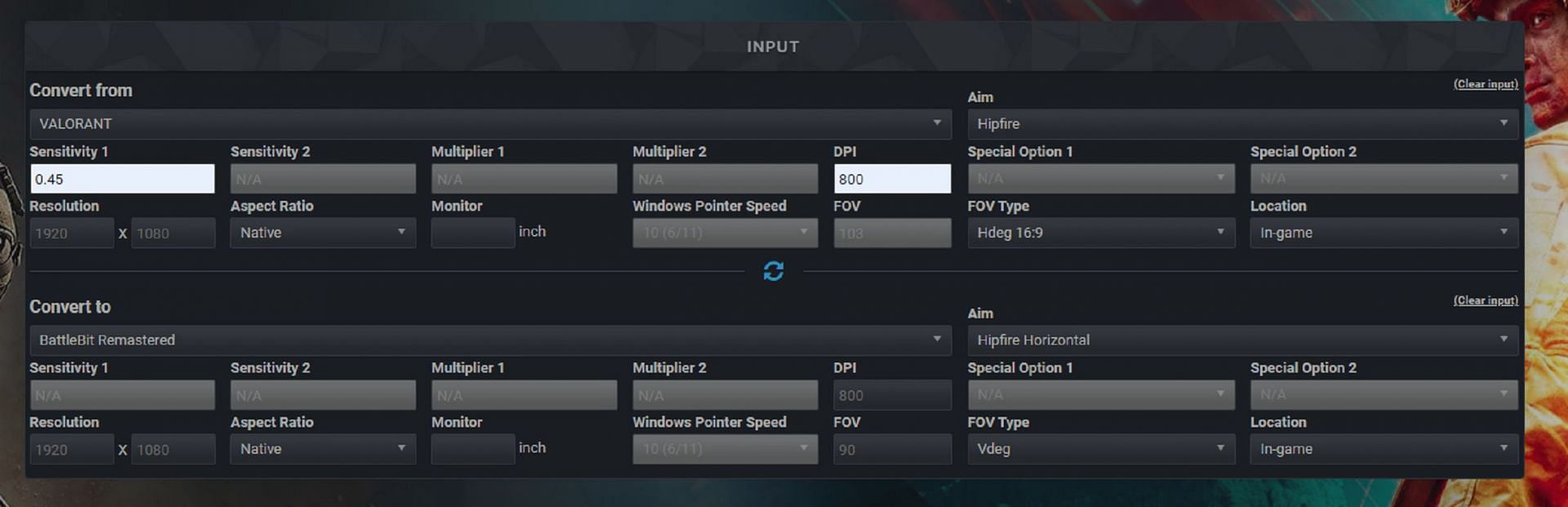The image size is (1568, 507).
Task: Open the Hdeg 16:9 FOV Type dropdown
Action: click(x=1101, y=233)
